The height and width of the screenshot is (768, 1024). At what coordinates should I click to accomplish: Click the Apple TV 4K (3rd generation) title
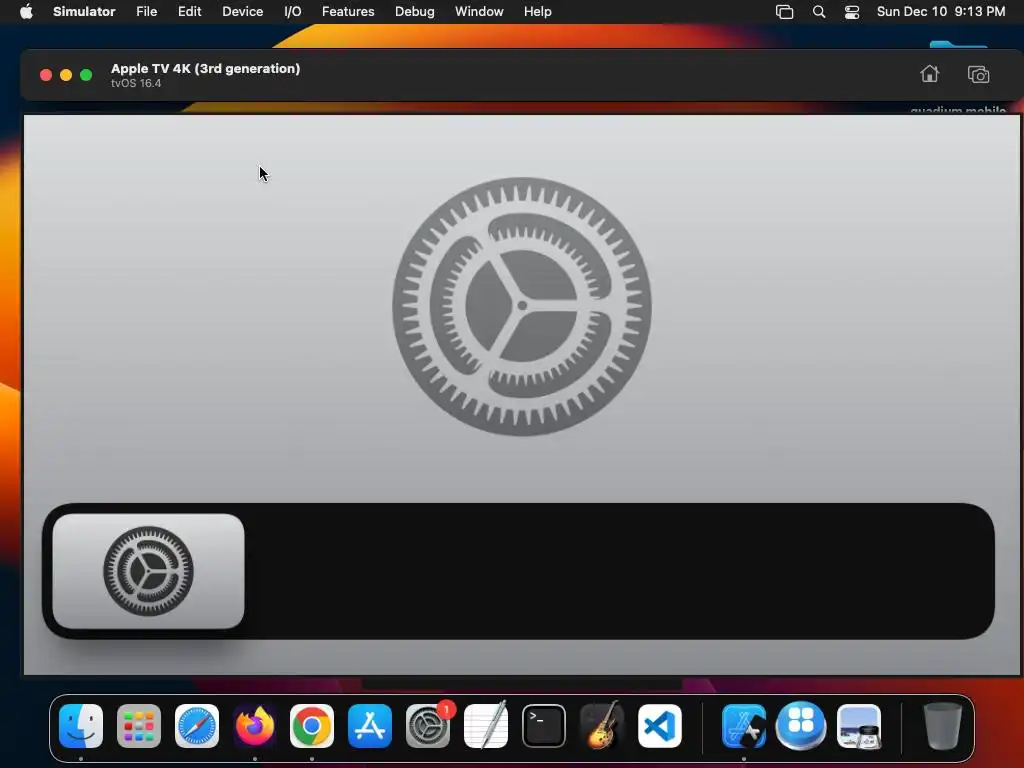[206, 69]
